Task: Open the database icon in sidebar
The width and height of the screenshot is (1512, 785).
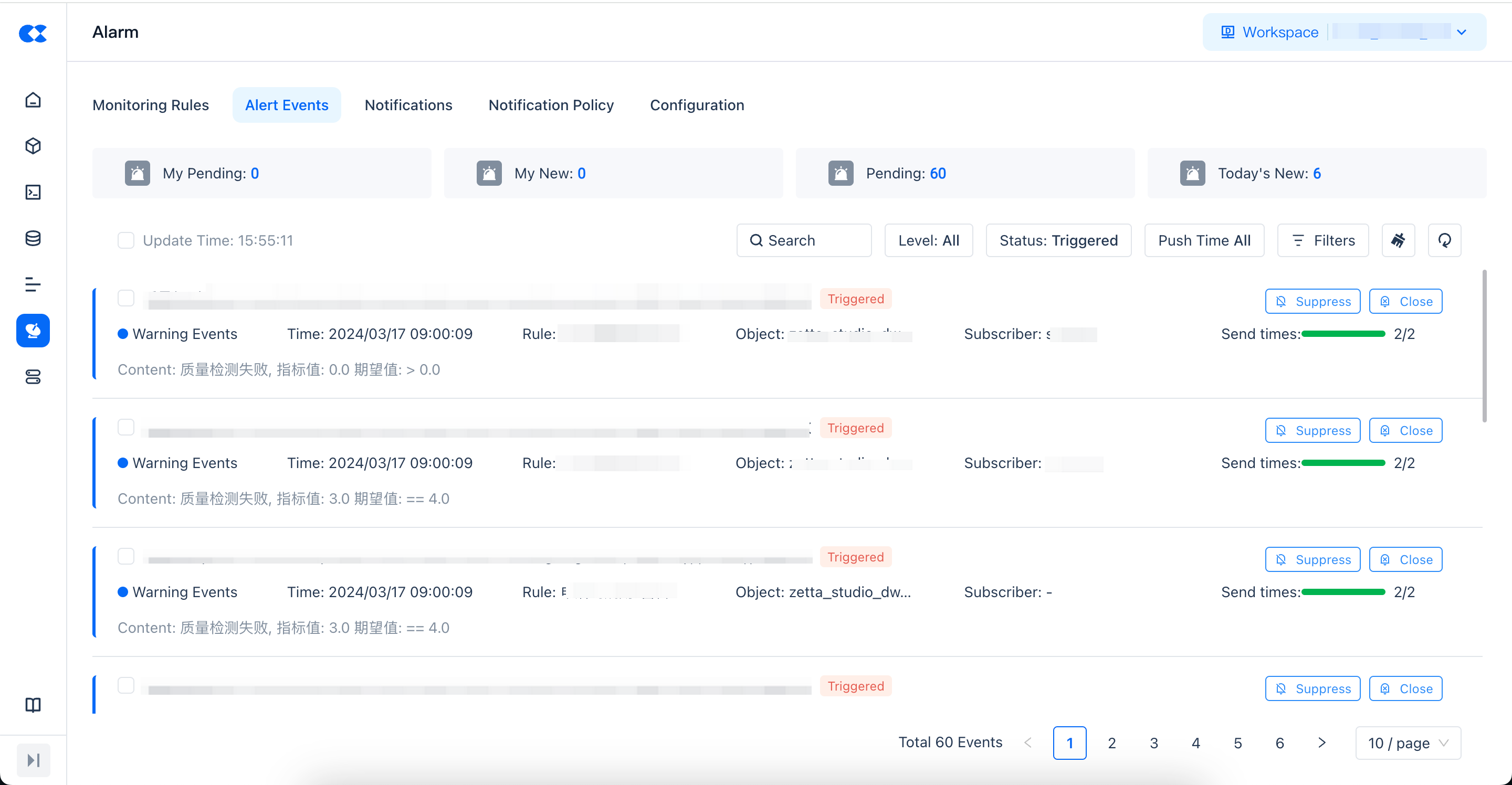Action: click(x=33, y=238)
